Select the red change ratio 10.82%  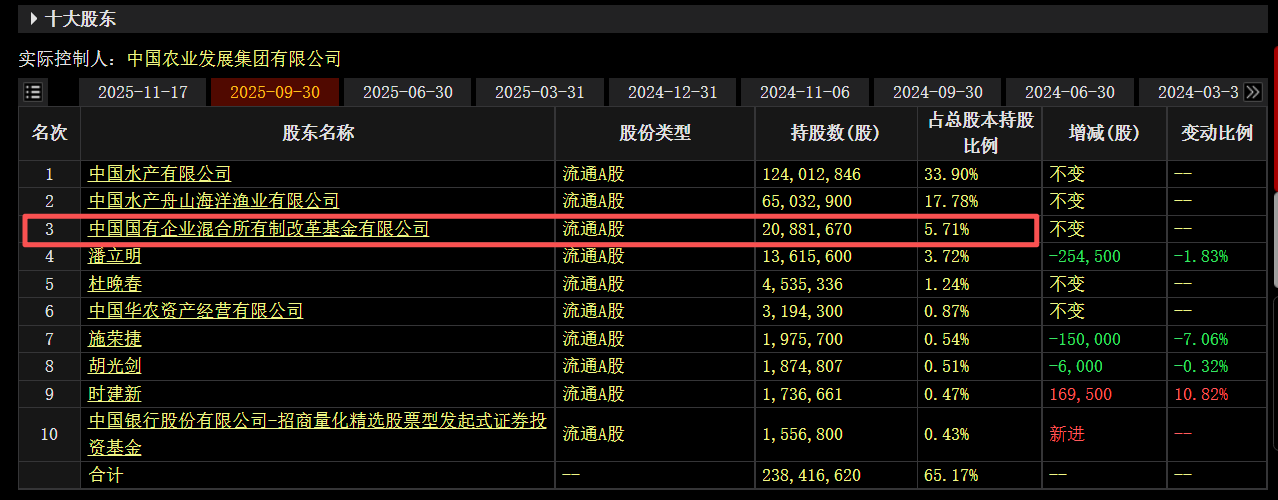(x=1201, y=394)
